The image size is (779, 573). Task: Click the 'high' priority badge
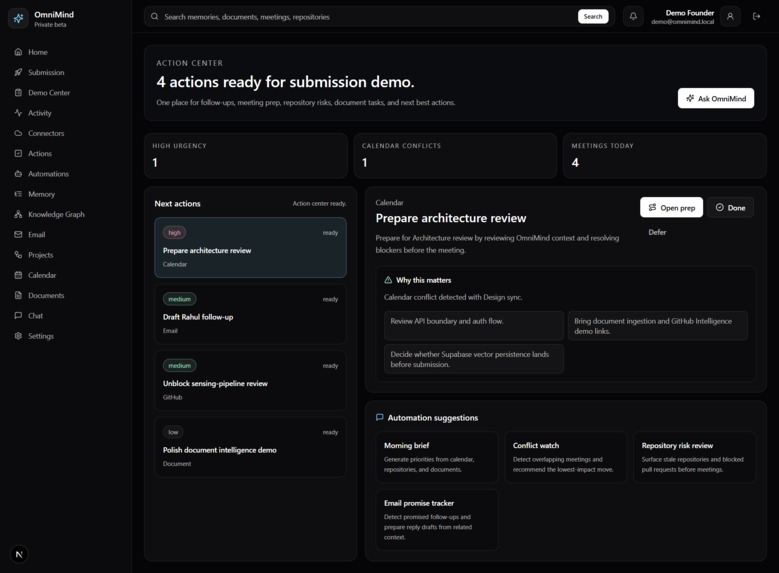174,233
